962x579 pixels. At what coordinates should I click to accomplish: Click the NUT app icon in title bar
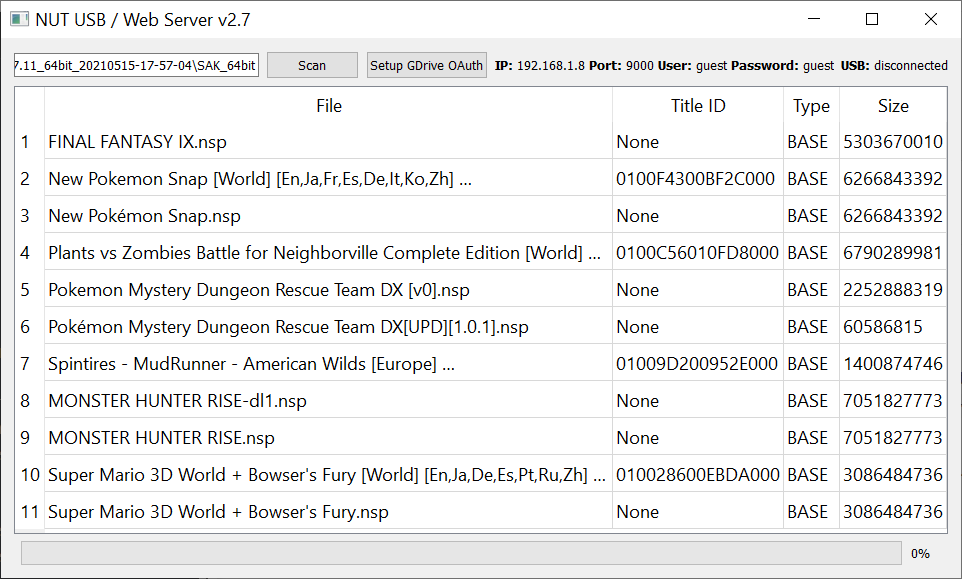pyautogui.click(x=19, y=20)
